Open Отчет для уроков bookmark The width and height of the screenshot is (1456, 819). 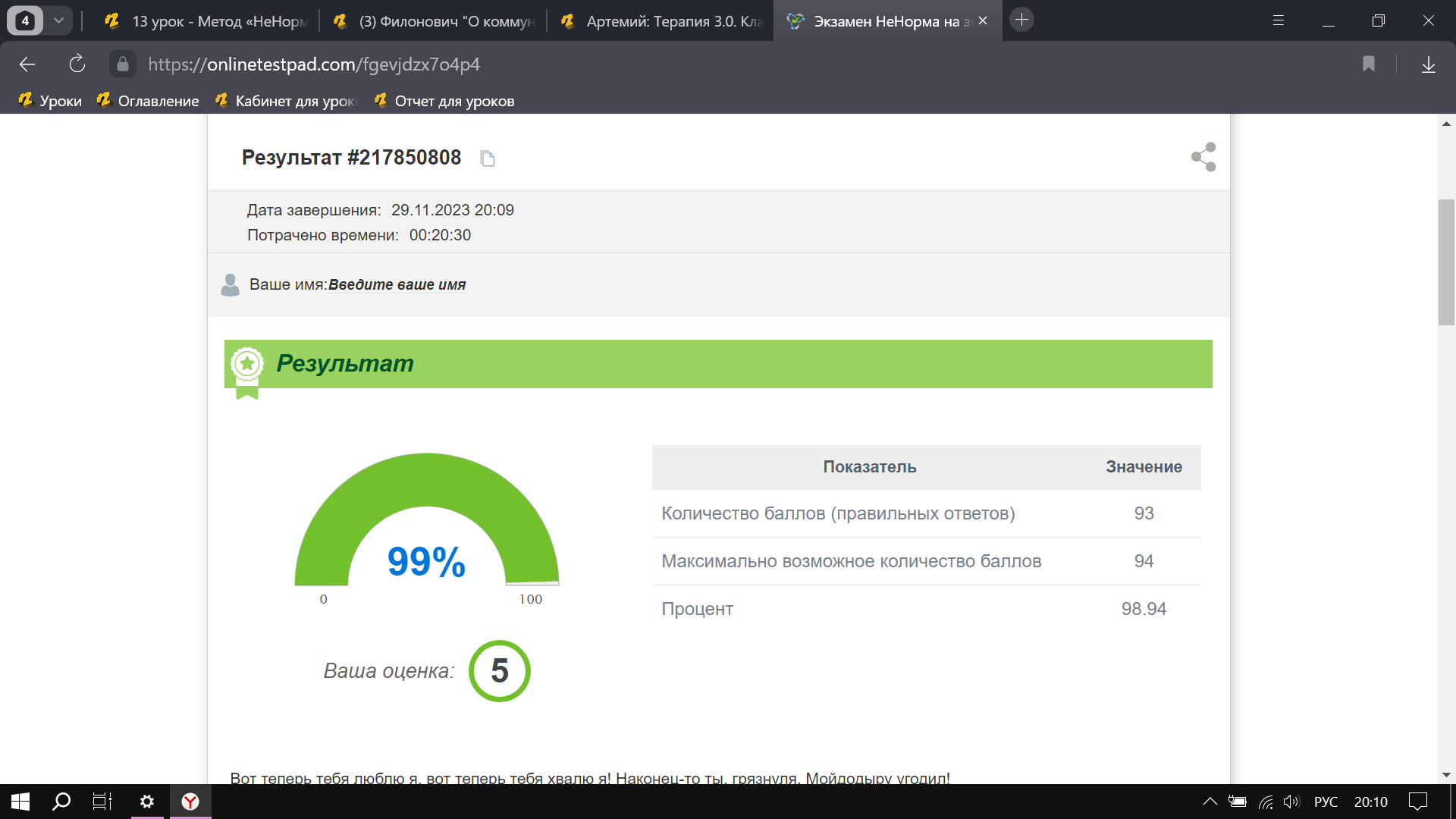click(444, 101)
